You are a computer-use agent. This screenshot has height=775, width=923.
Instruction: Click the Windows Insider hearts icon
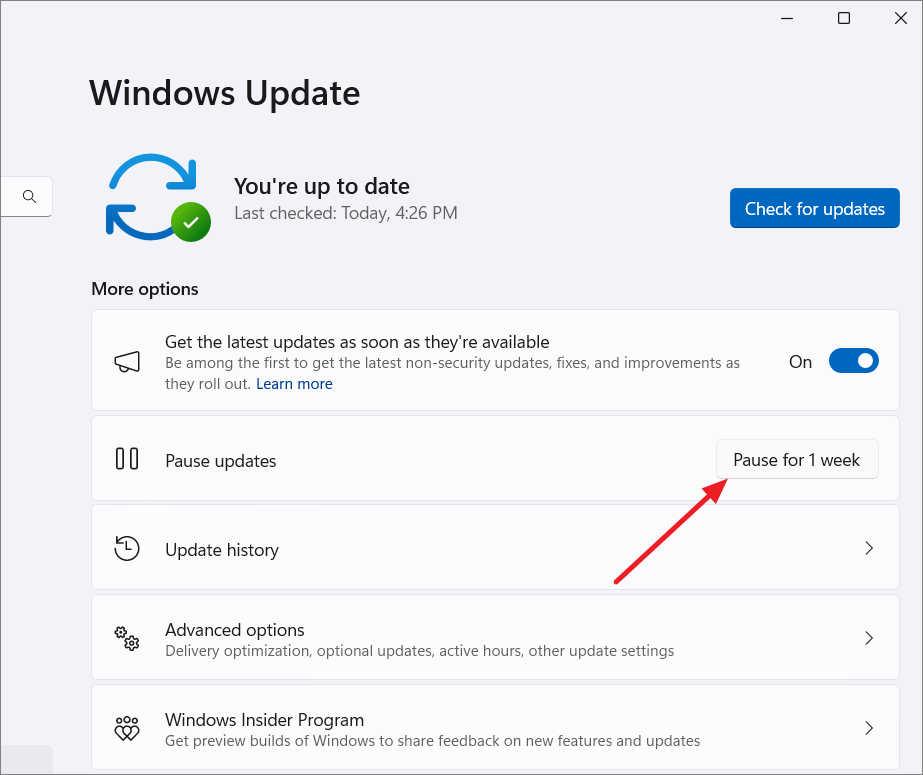click(x=127, y=729)
